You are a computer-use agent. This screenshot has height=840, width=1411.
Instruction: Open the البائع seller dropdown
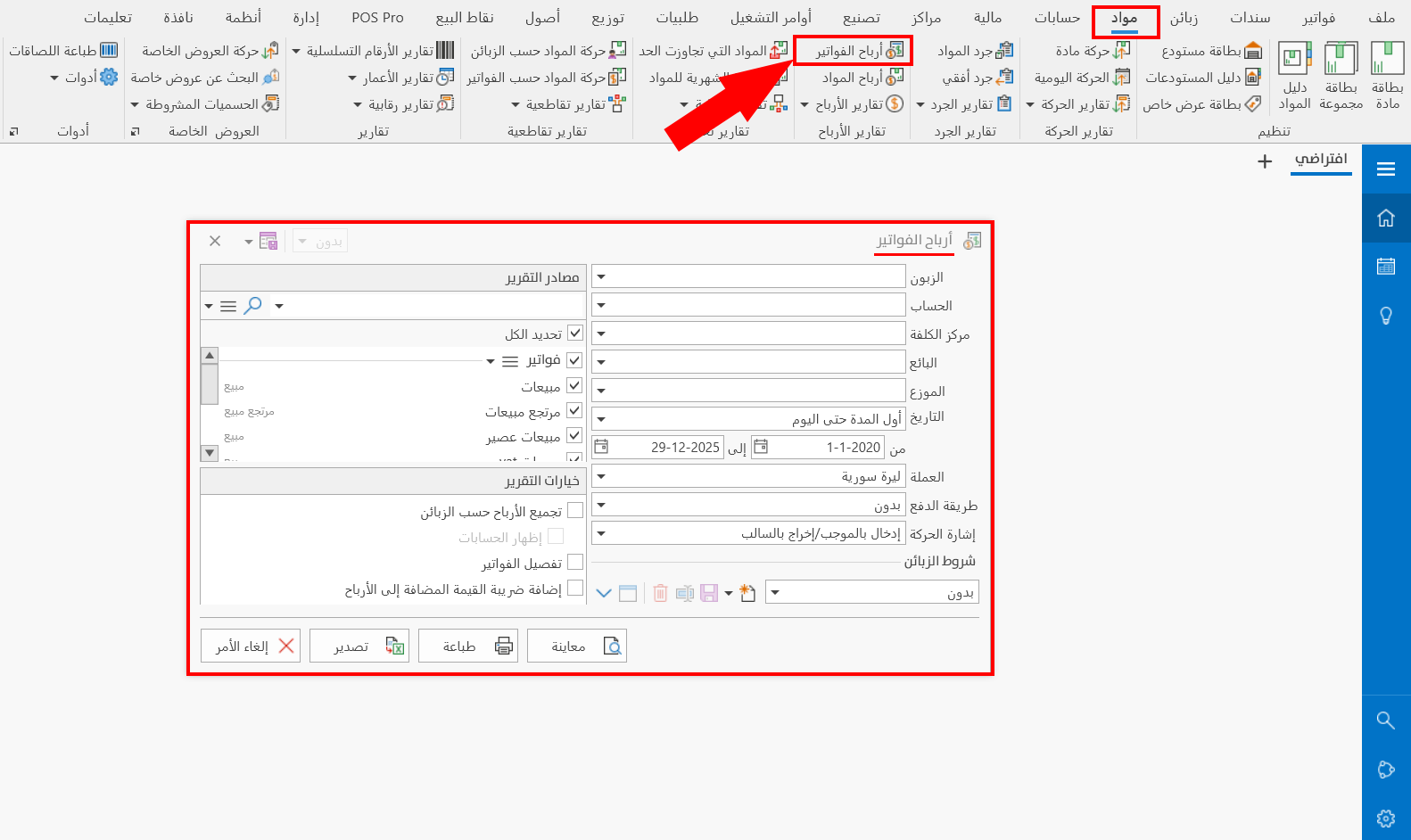coord(601,363)
